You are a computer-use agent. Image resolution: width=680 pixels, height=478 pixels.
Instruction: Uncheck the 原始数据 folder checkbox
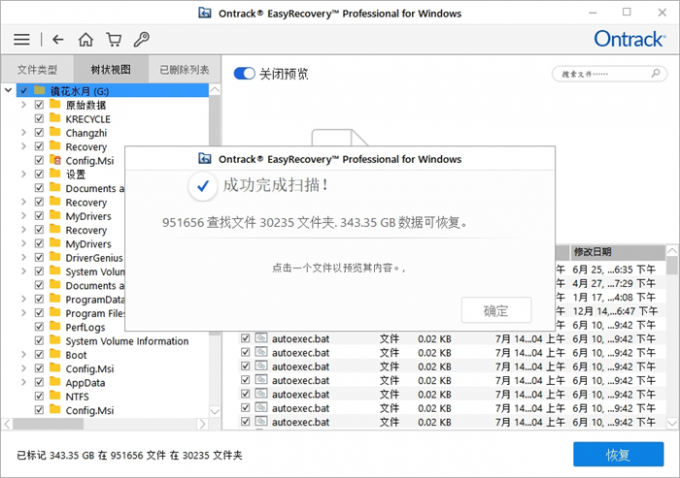(39, 105)
